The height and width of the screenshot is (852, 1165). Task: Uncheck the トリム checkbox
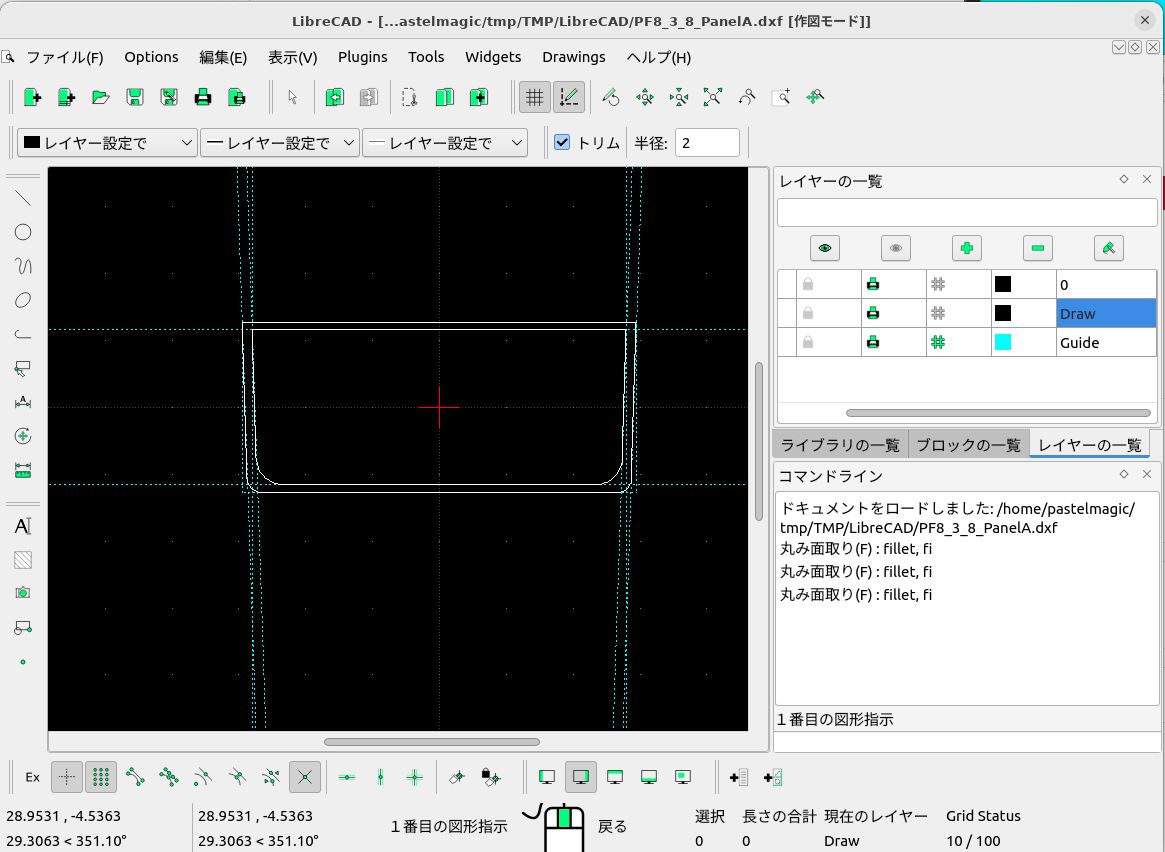tap(562, 142)
